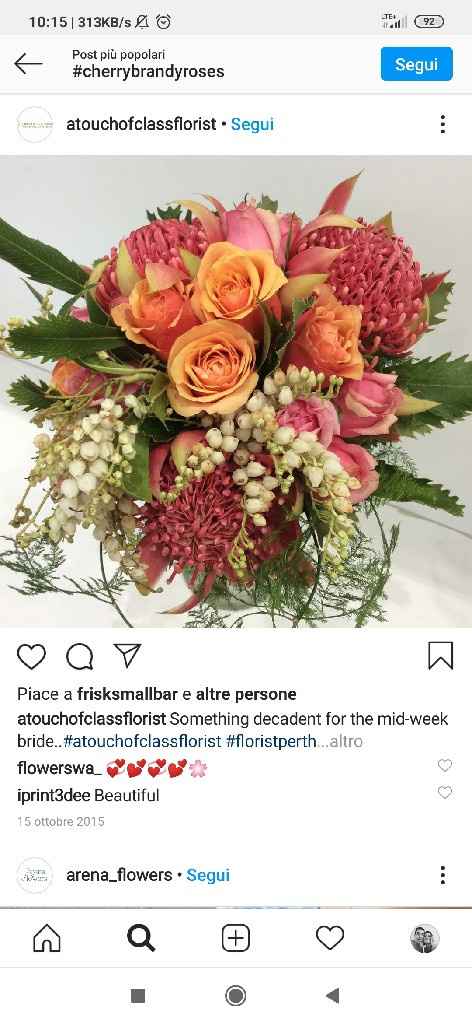Tap the Android back triangle in the navigation bar
Image resolution: width=472 pixels, height=1024 pixels.
tap(332, 995)
